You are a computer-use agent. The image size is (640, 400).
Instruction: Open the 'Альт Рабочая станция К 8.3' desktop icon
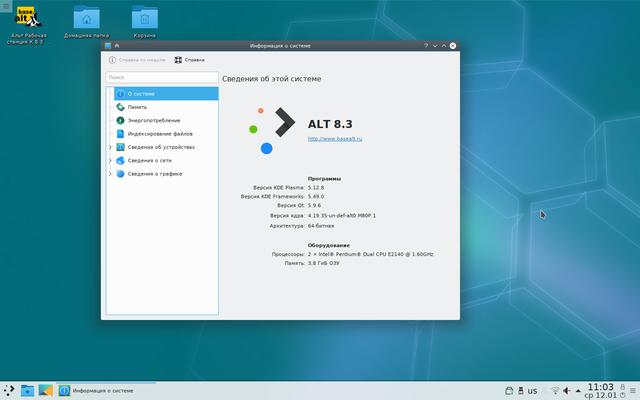click(x=29, y=24)
